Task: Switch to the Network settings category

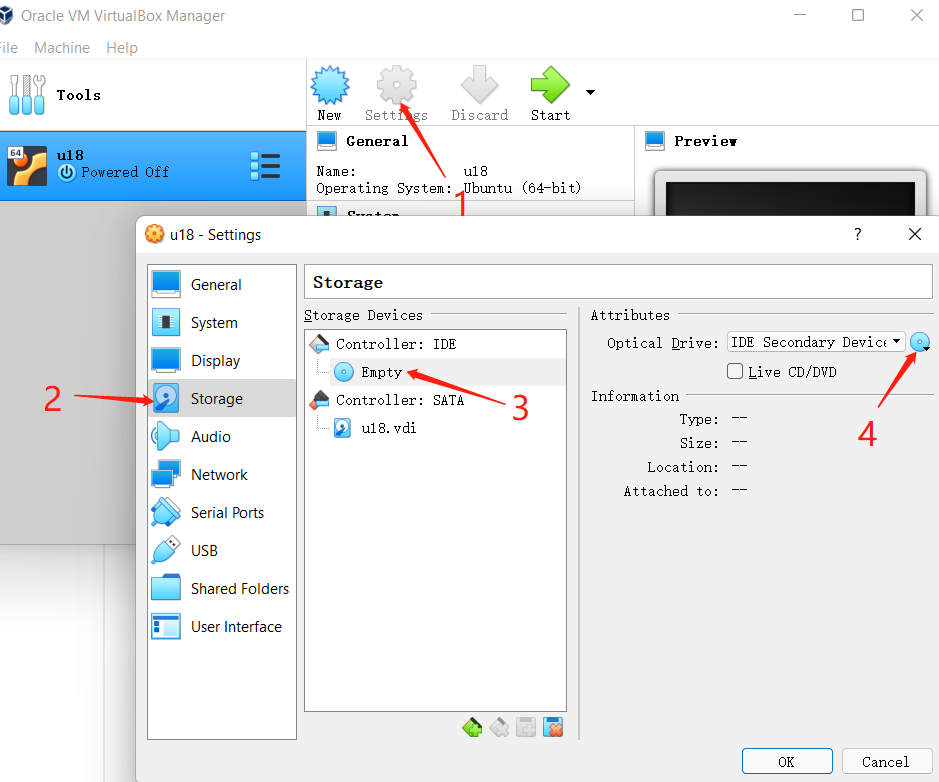Action: click(x=219, y=475)
